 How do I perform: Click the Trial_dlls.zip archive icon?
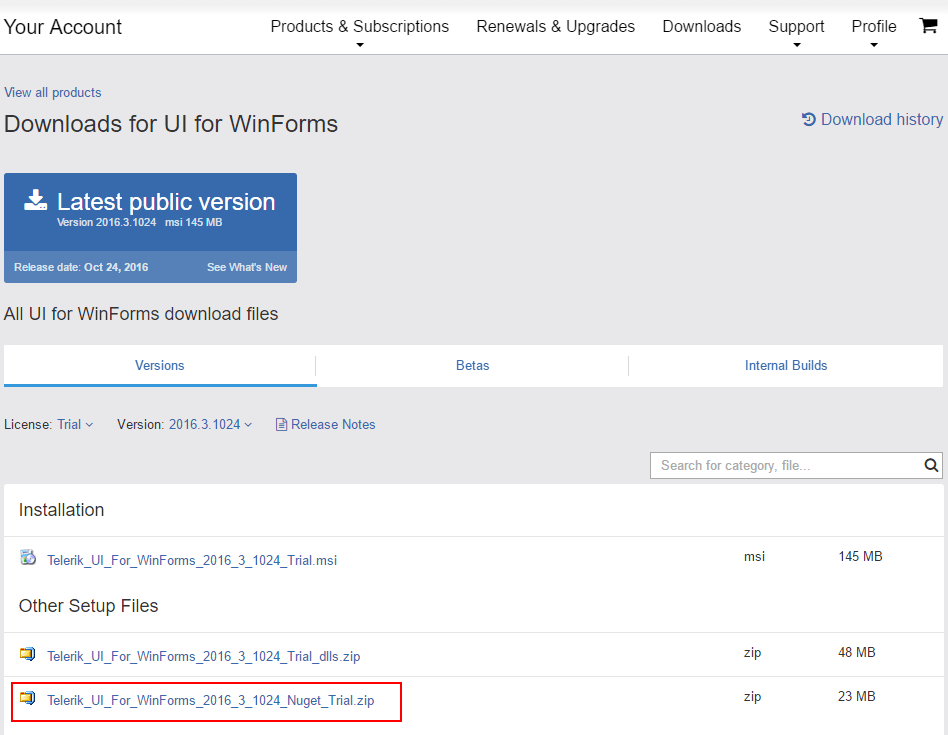tap(27, 653)
